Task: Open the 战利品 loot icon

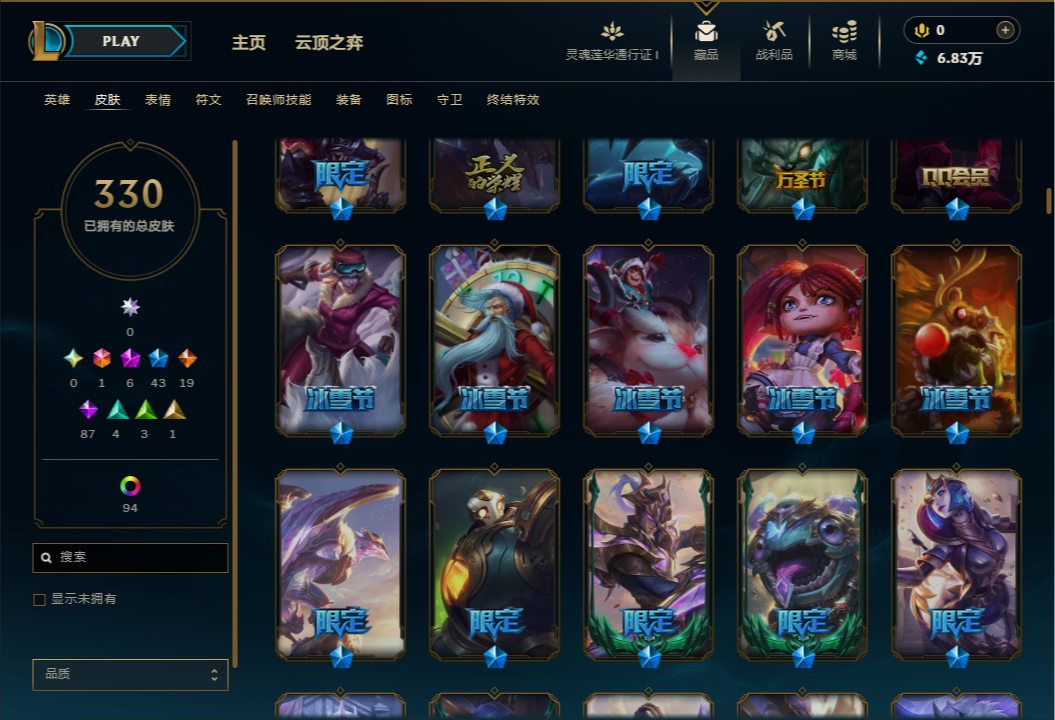Action: tap(774, 32)
